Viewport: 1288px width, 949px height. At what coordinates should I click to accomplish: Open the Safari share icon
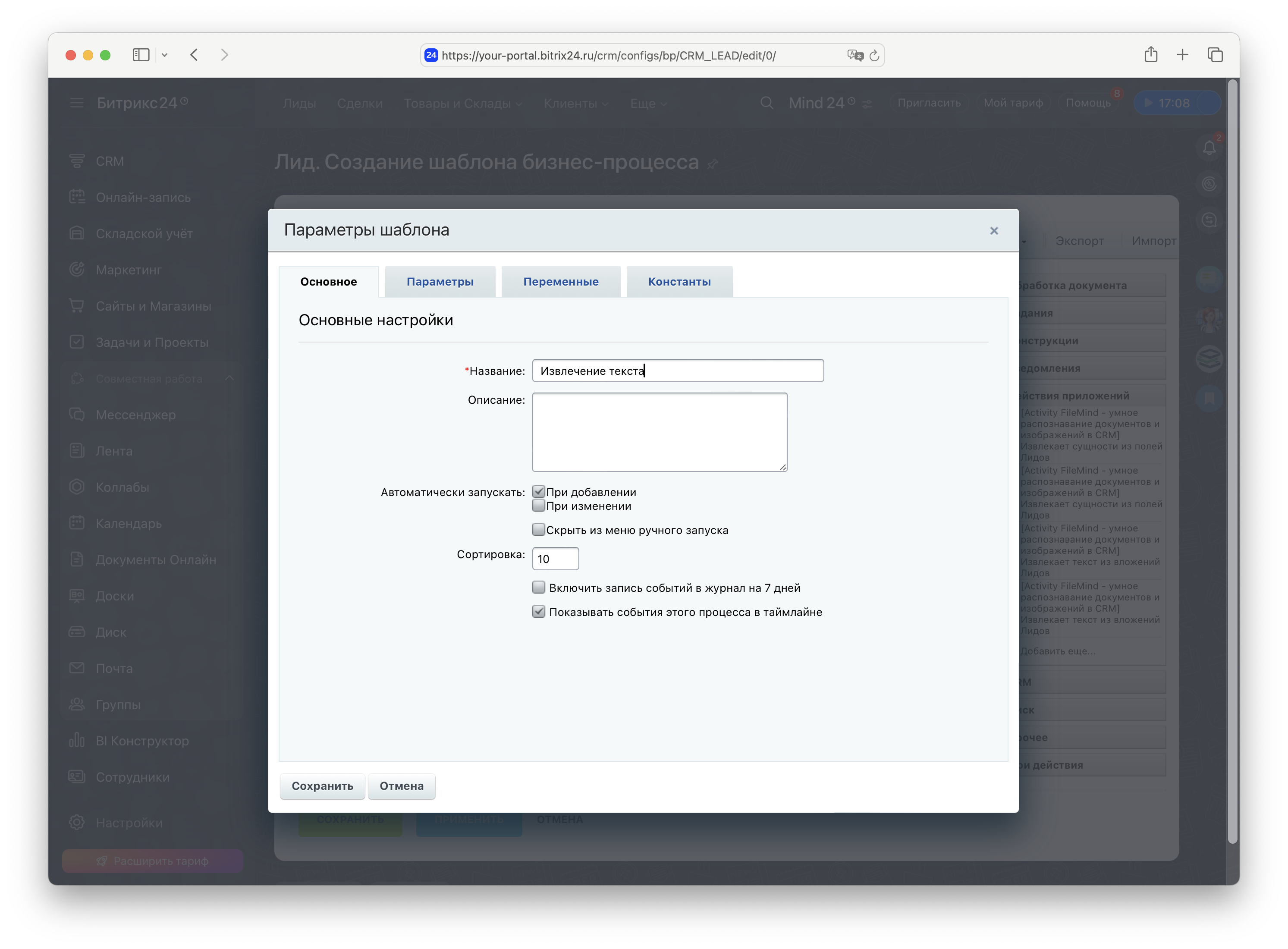1150,55
